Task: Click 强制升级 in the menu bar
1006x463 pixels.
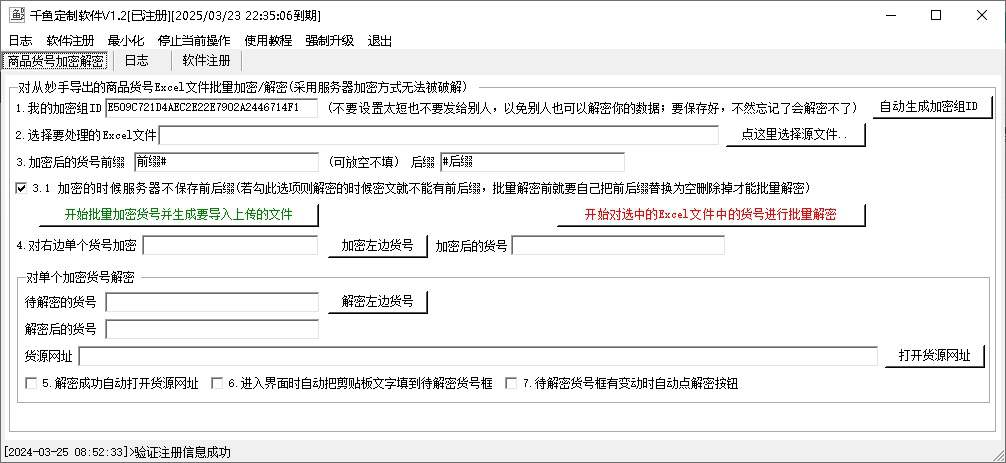Action: (x=329, y=41)
